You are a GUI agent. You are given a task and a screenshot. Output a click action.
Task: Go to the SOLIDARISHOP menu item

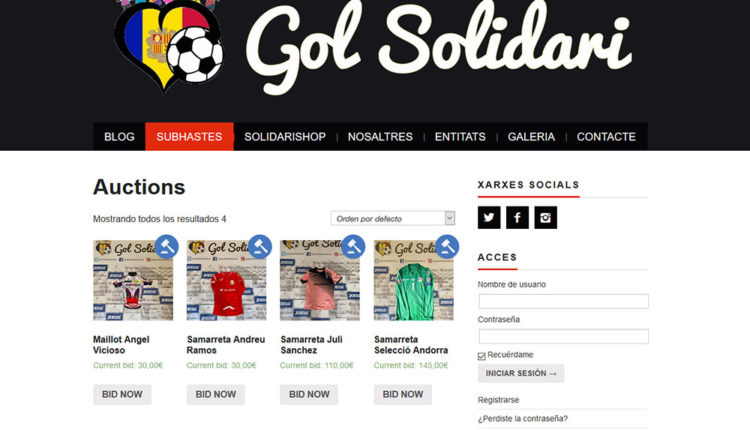(x=285, y=137)
